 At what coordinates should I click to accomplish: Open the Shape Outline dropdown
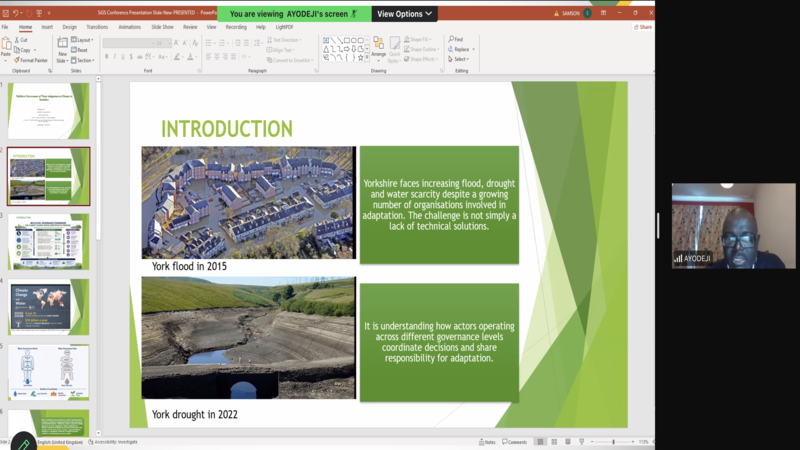click(421, 49)
